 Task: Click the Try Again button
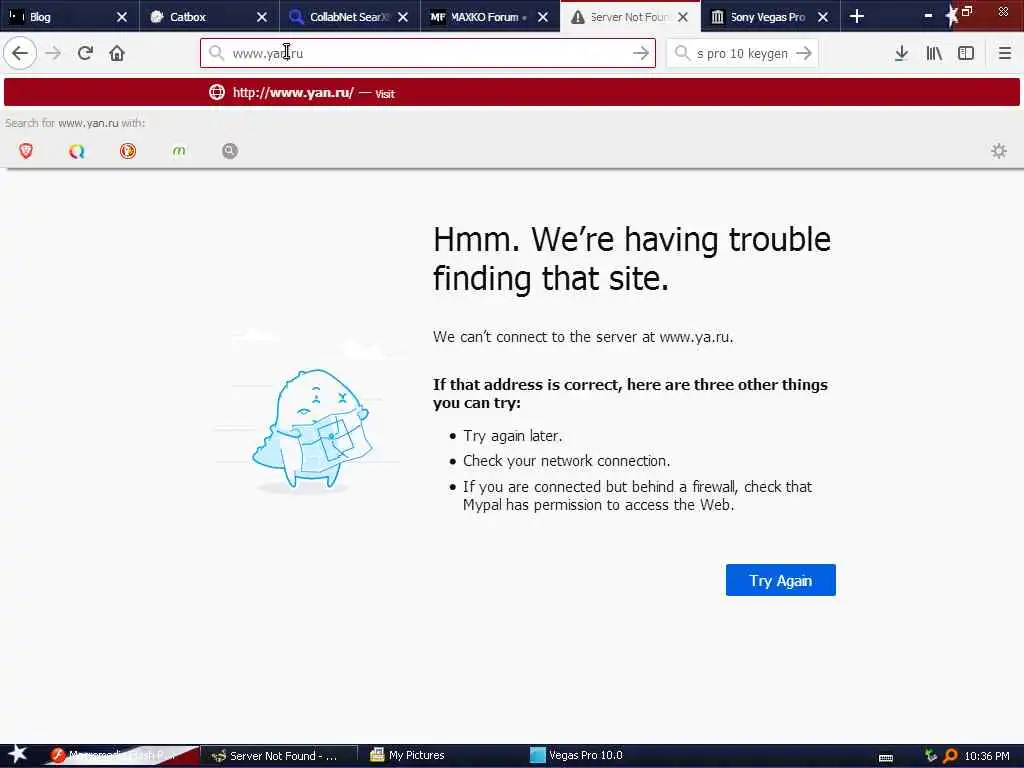point(780,580)
